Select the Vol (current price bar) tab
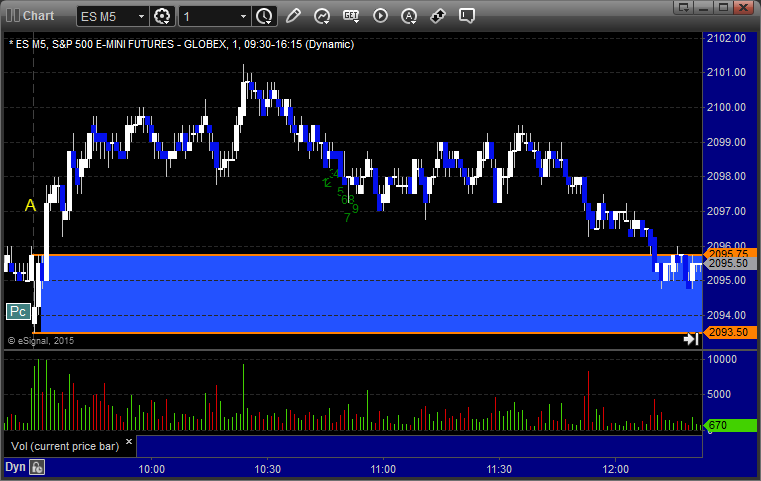 (64, 444)
